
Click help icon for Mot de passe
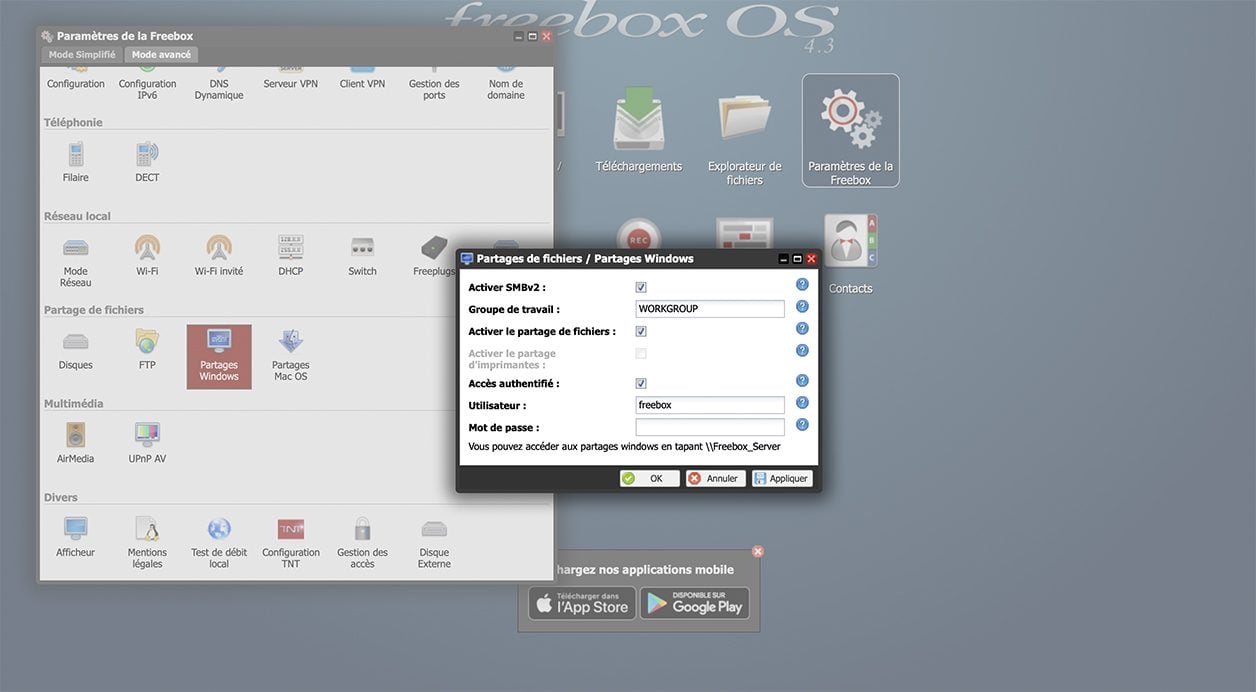coord(802,425)
